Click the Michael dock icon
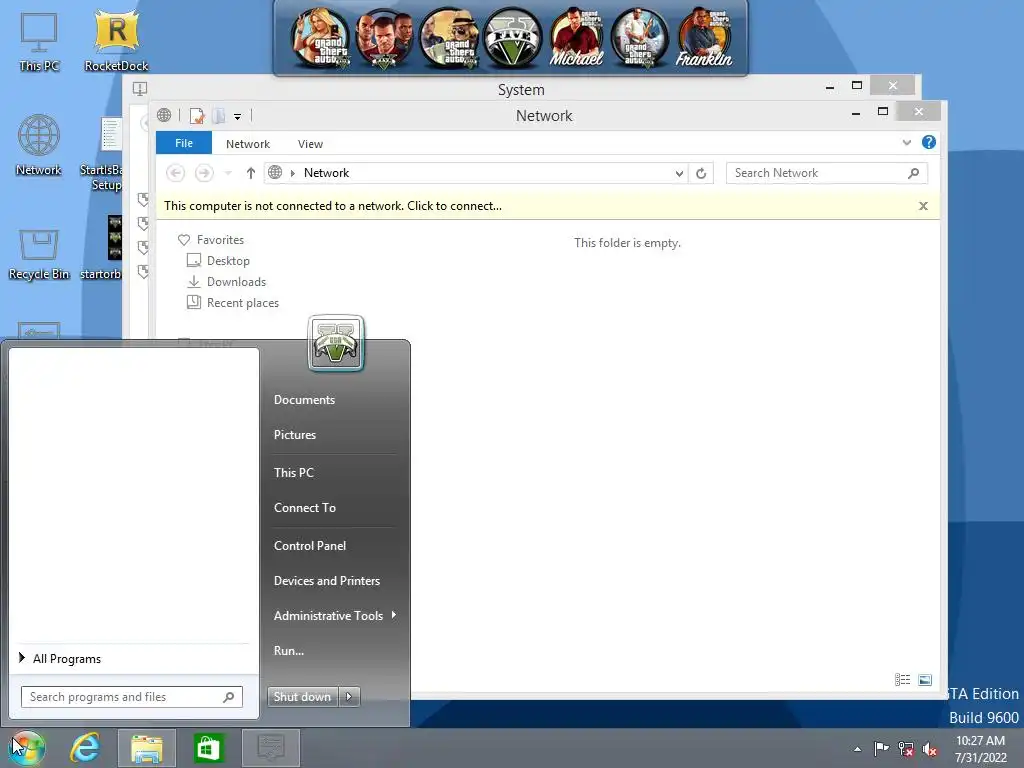This screenshot has height=768, width=1024. 576,38
